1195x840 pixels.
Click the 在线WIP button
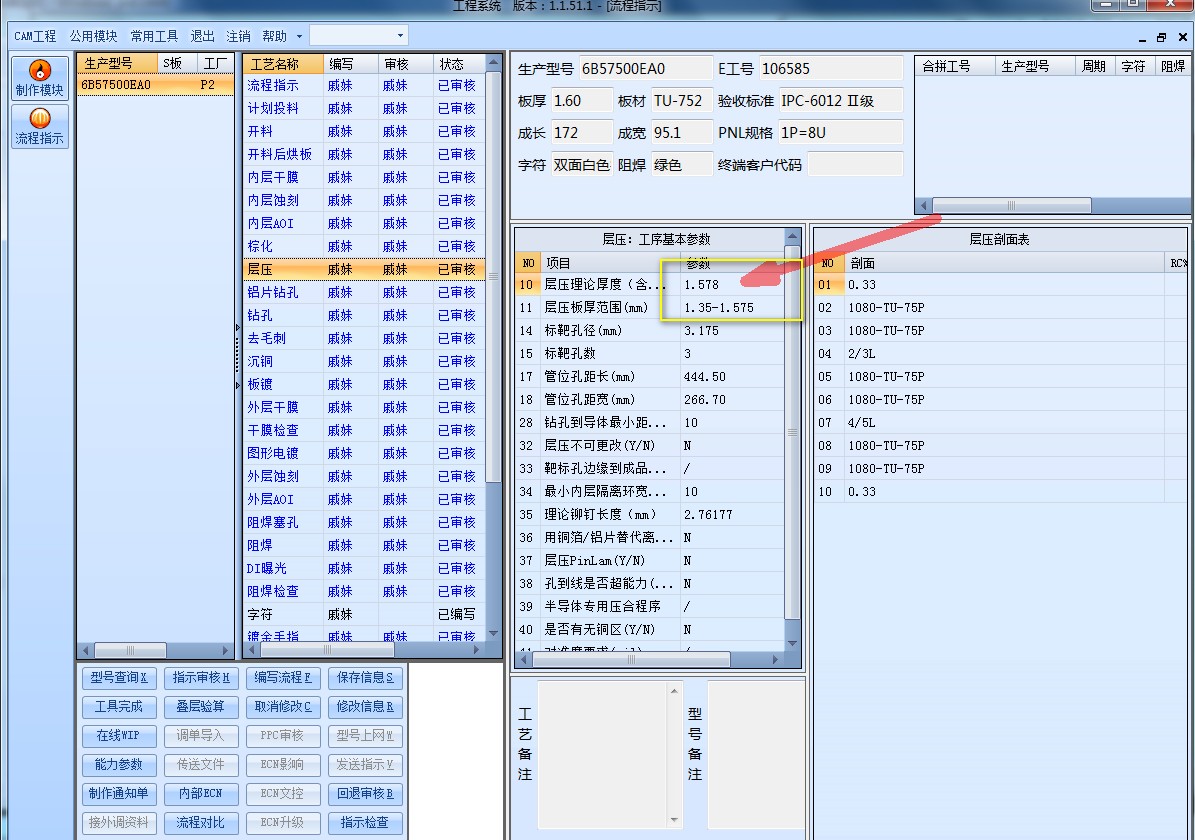tap(118, 736)
